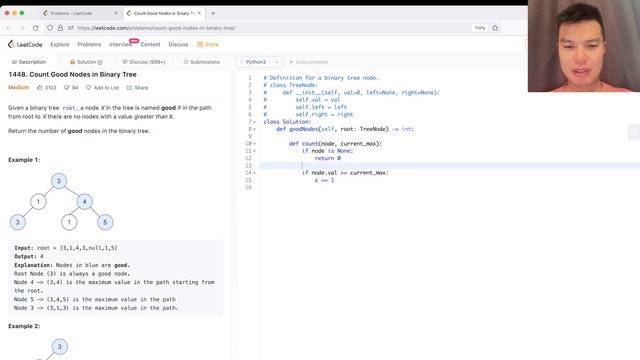This screenshot has width=640, height=360.
Task: Click the thumbs down dislike icon
Action: (67, 88)
